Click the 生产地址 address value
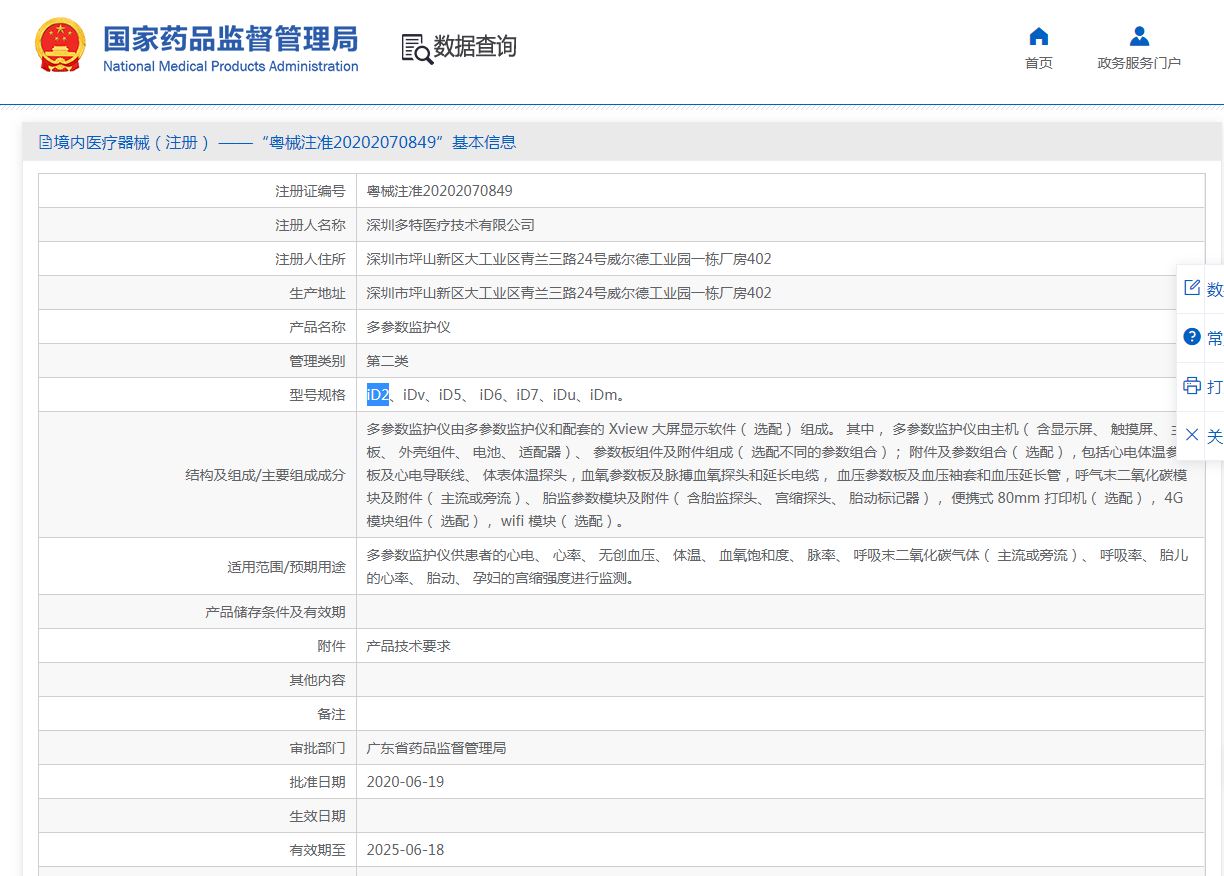This screenshot has height=876, width=1224. [569, 293]
